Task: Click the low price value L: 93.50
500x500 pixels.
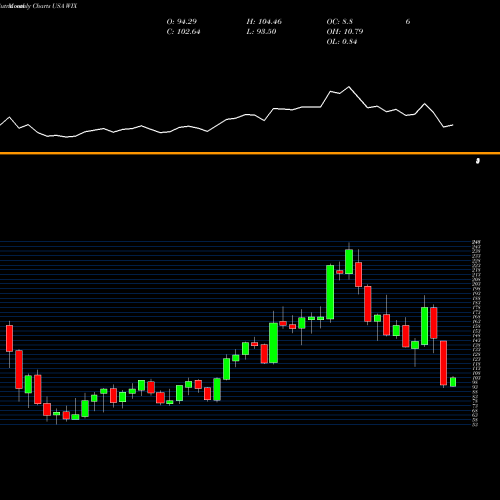Action: pyautogui.click(x=261, y=32)
